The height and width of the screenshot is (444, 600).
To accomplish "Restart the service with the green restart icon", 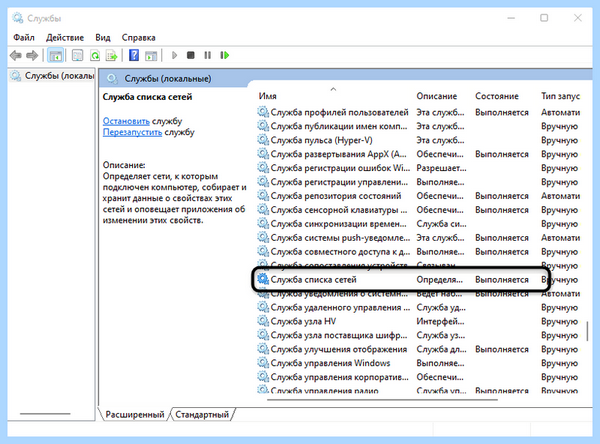I will [x=225, y=56].
